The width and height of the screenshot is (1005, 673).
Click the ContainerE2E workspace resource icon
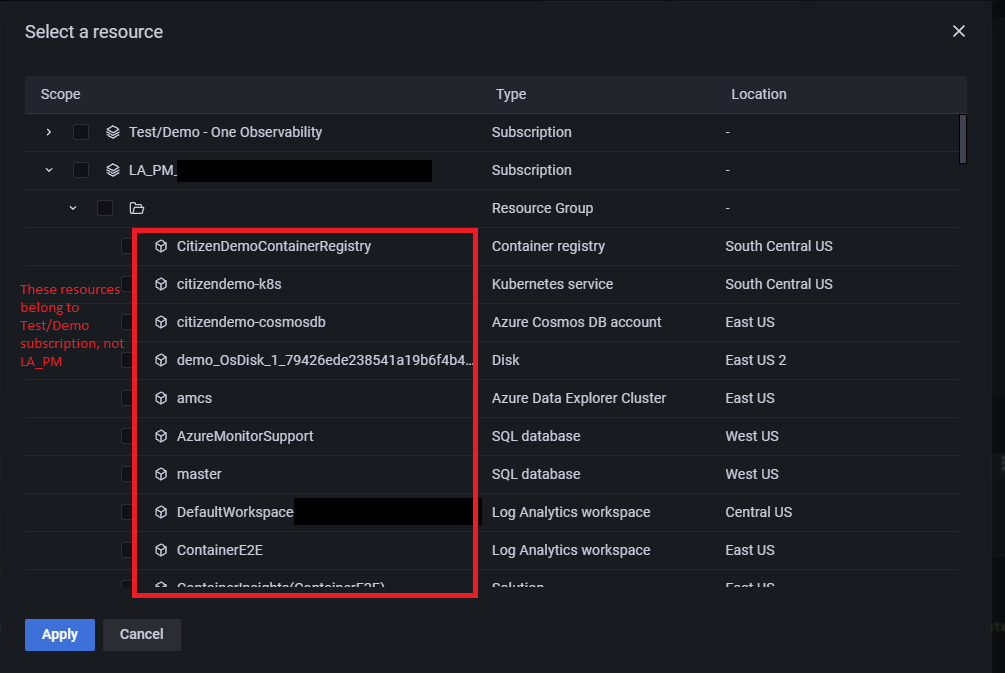(161, 549)
